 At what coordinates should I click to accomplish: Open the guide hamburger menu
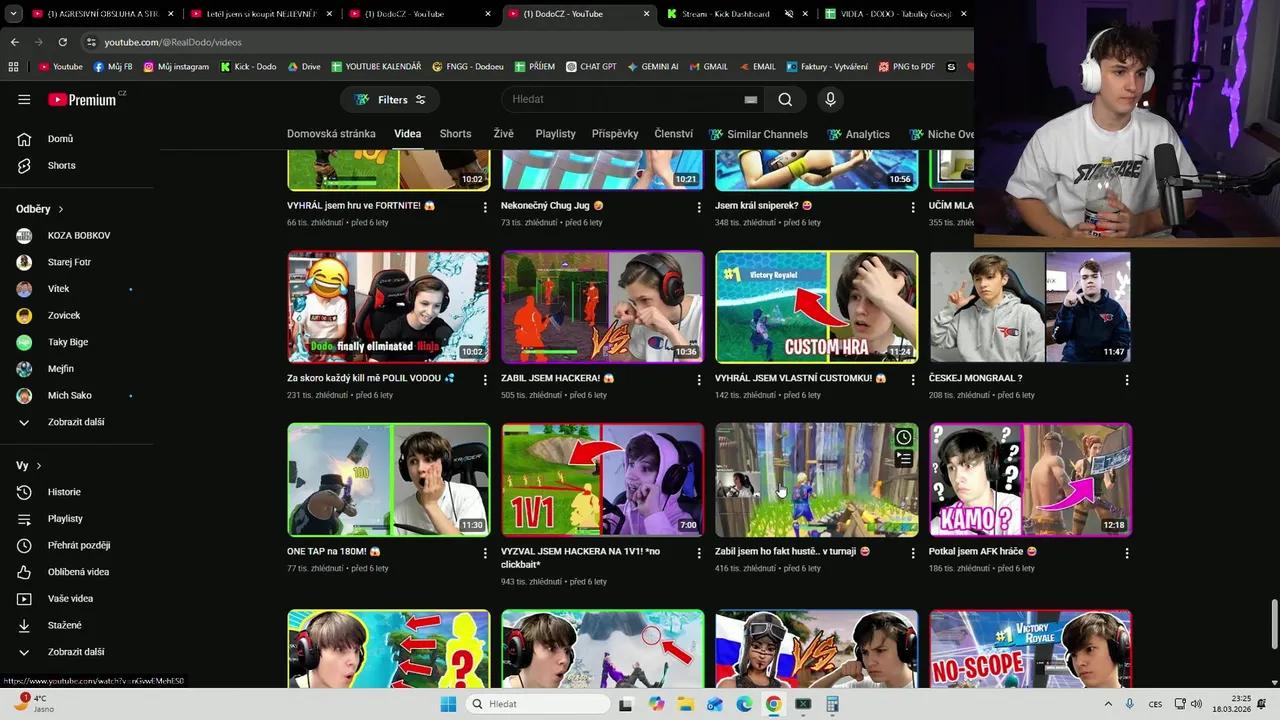24,99
